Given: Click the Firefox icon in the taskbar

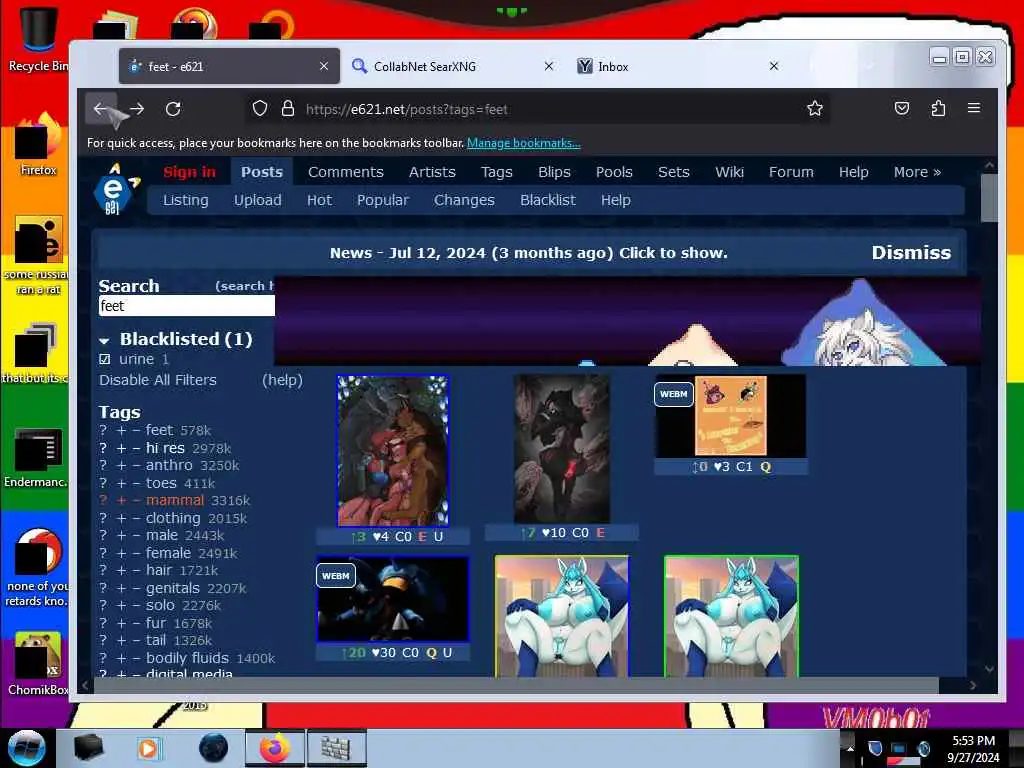Looking at the screenshot, I should click(x=274, y=748).
